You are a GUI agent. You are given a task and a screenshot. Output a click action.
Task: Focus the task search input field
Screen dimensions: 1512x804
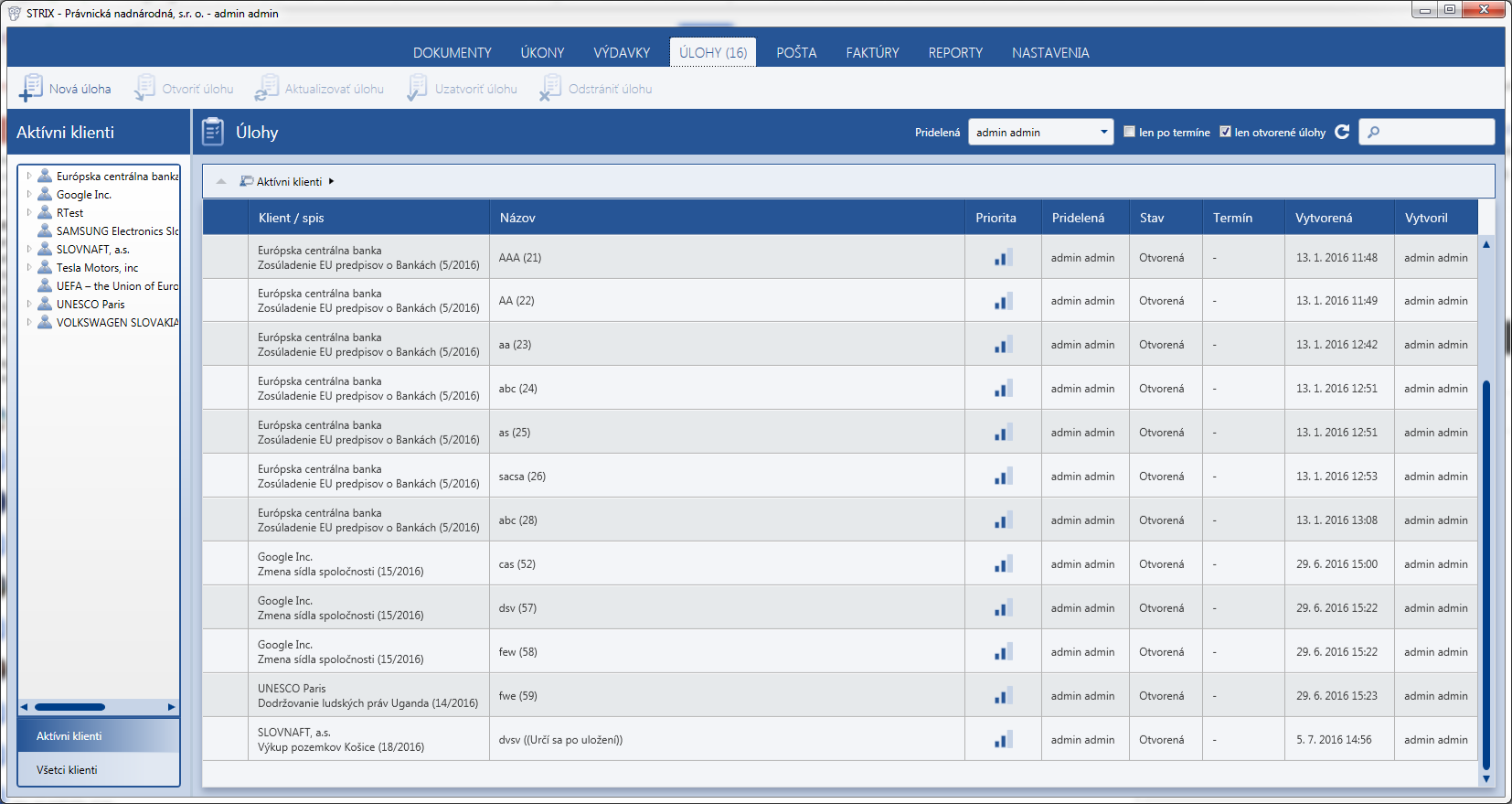click(1427, 132)
